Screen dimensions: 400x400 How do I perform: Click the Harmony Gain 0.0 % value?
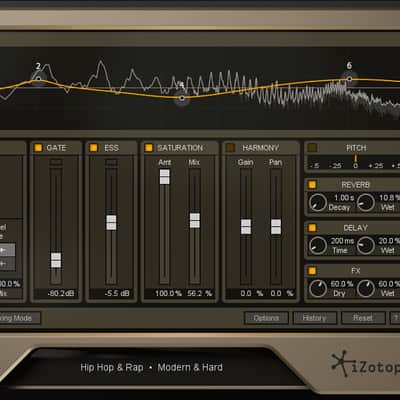click(252, 293)
